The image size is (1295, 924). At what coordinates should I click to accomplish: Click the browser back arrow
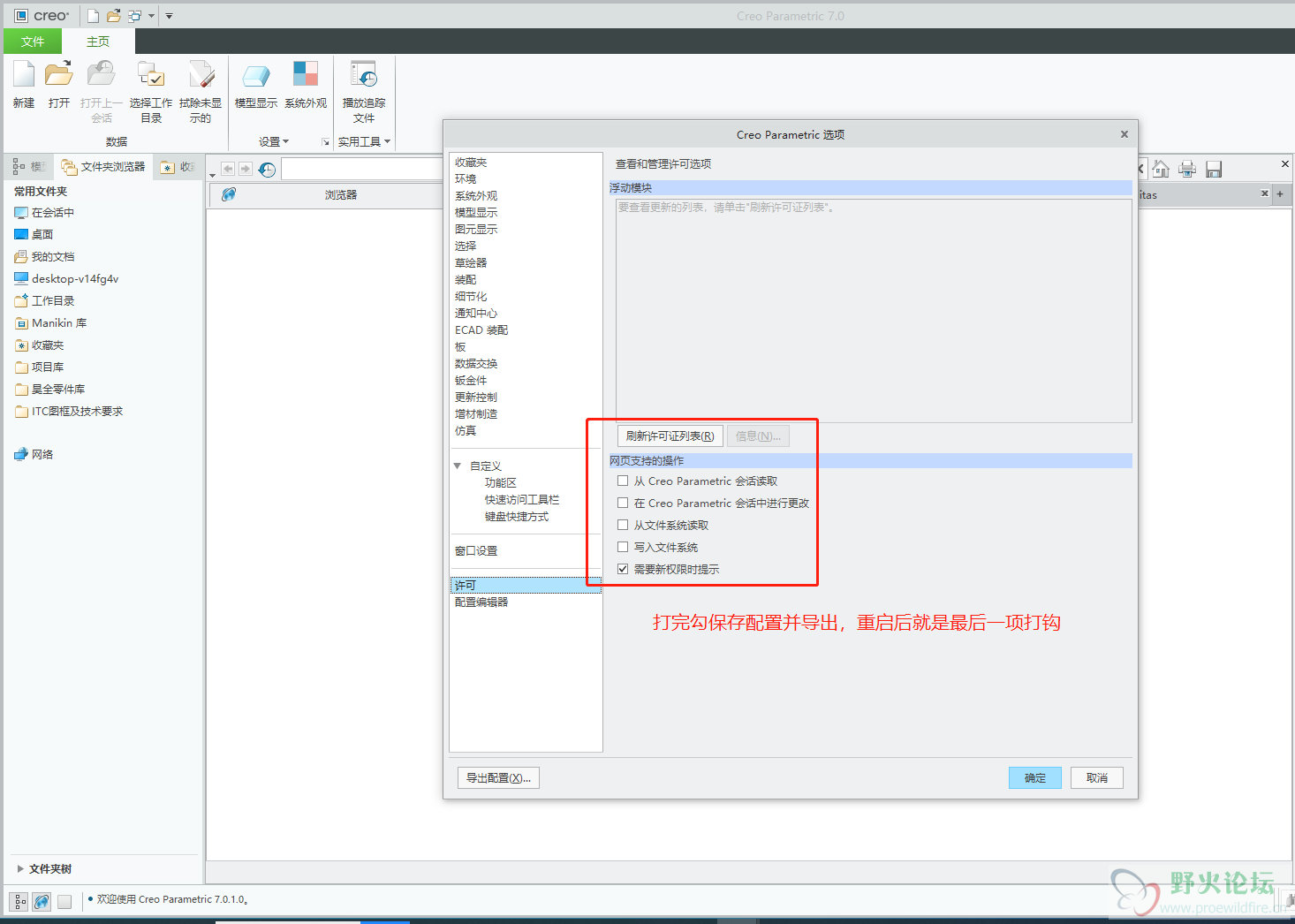228,169
